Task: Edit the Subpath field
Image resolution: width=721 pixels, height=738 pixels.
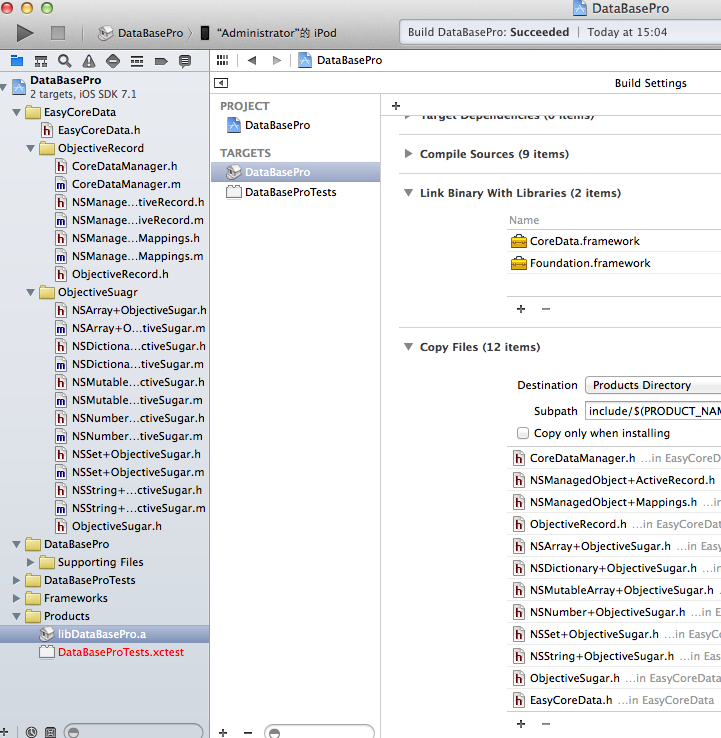Action: coord(653,411)
